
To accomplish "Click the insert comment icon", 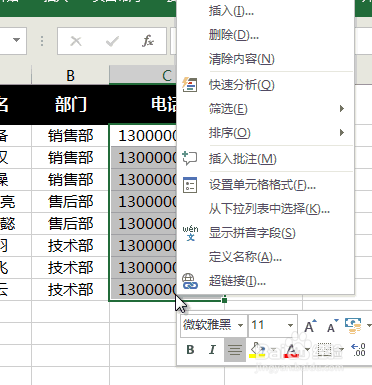I will 190,158.
